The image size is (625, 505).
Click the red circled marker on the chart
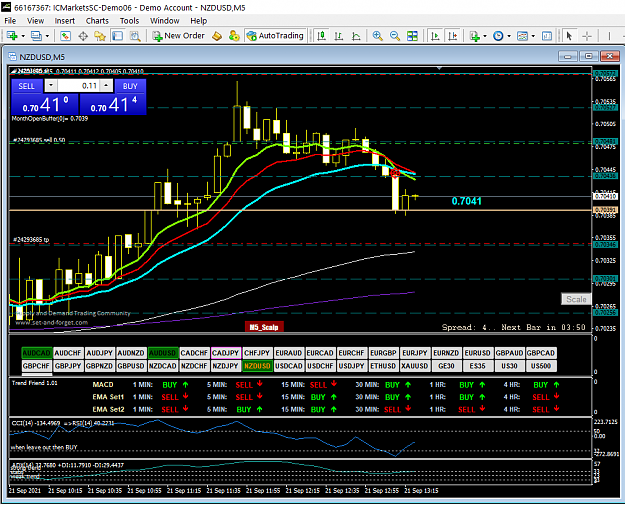coord(395,173)
